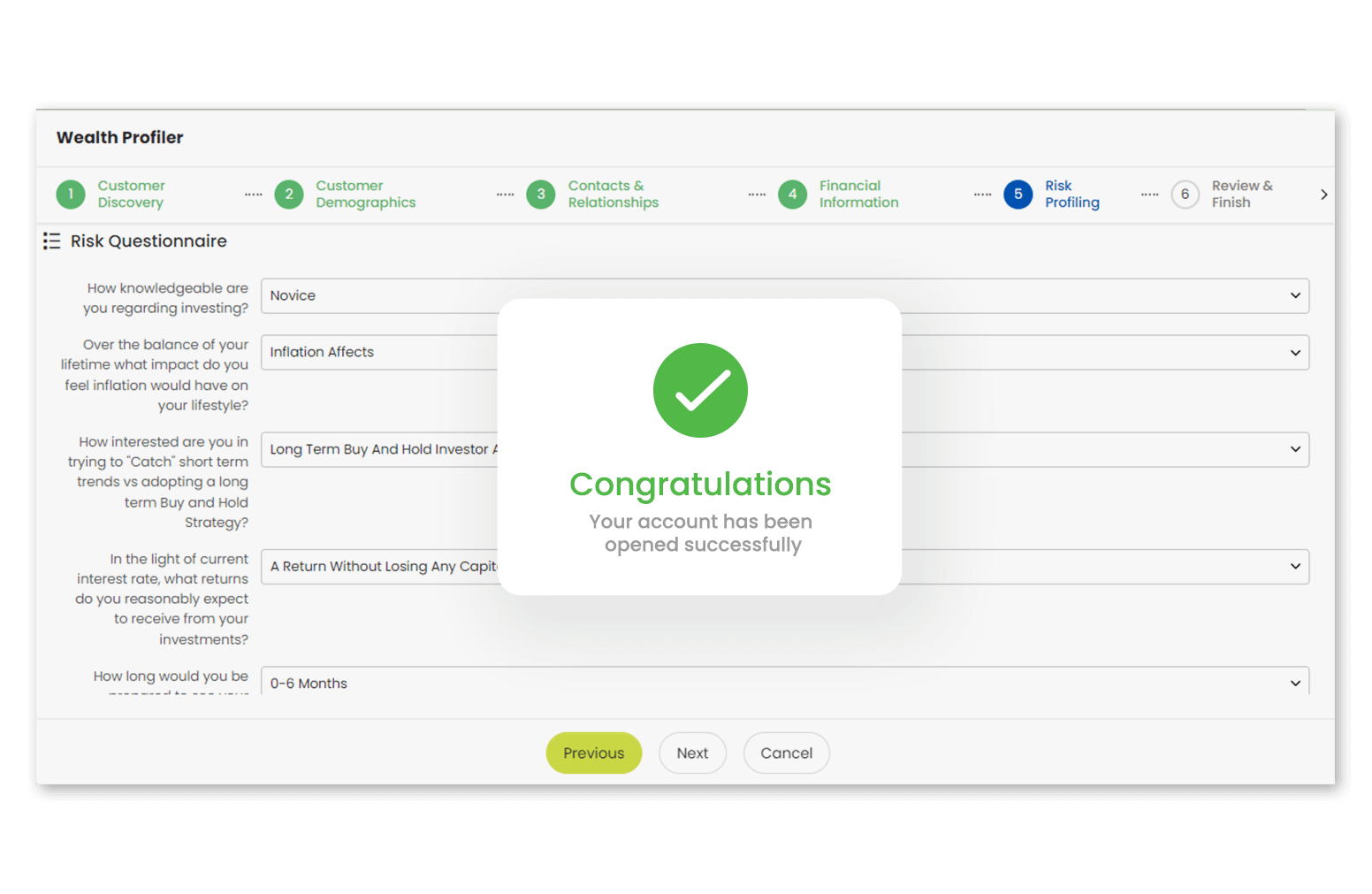
Task: Click the 'Your account has been opened successfully' message
Action: [x=701, y=533]
